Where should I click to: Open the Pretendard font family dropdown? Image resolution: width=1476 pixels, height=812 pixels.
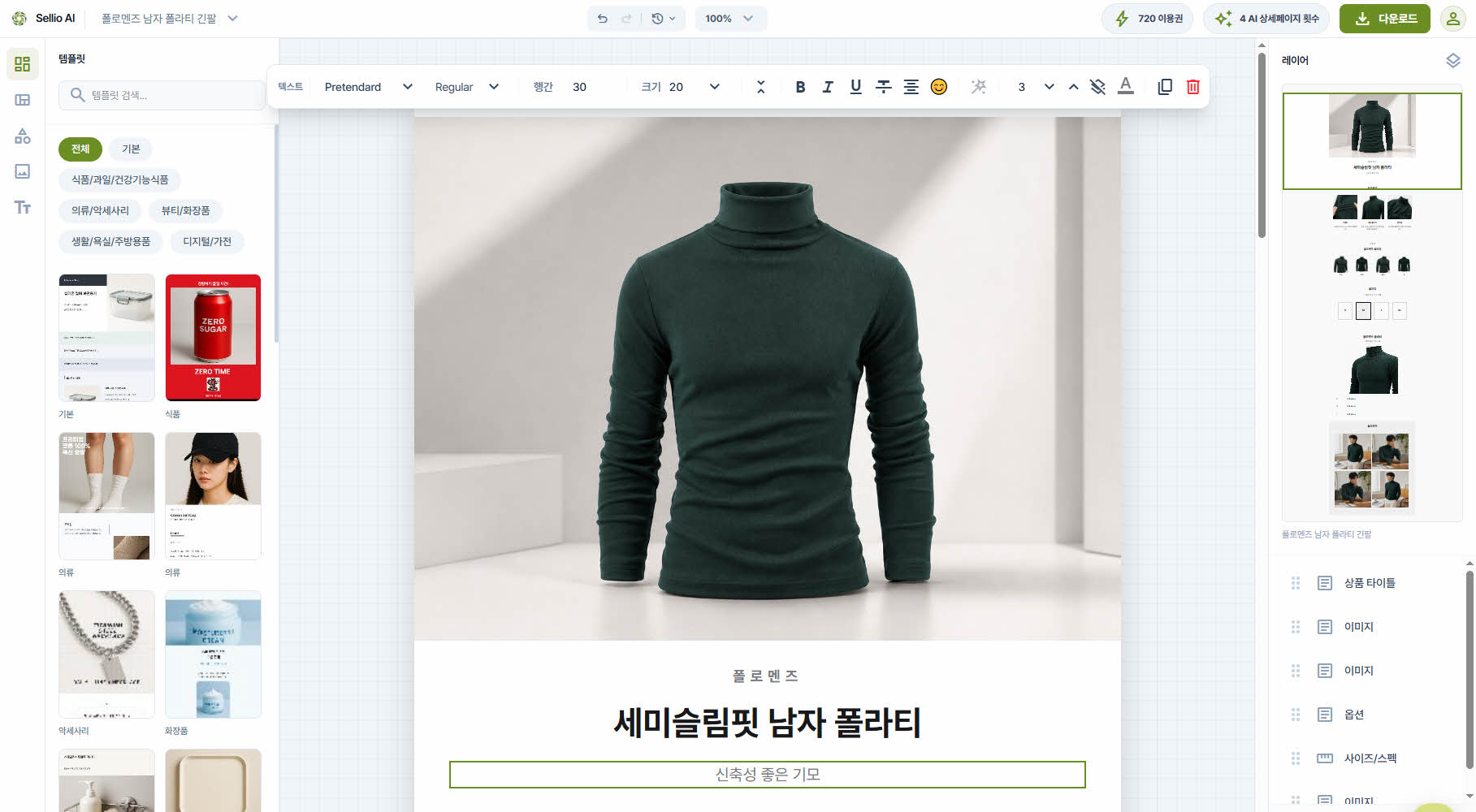click(x=368, y=87)
